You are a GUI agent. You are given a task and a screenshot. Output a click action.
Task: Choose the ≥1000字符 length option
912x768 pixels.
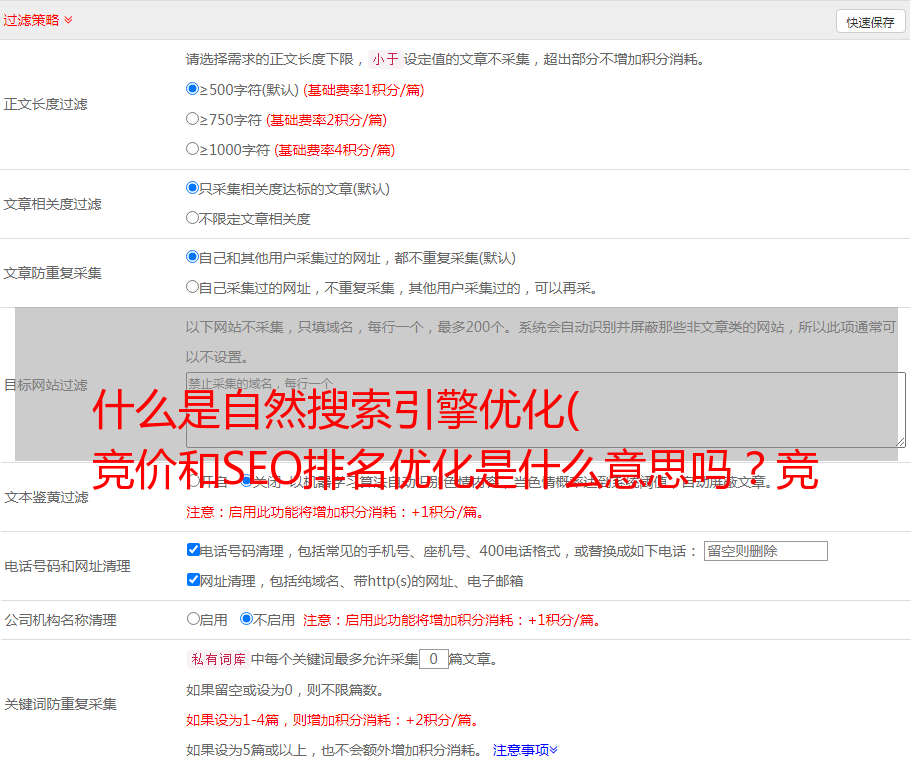193,149
